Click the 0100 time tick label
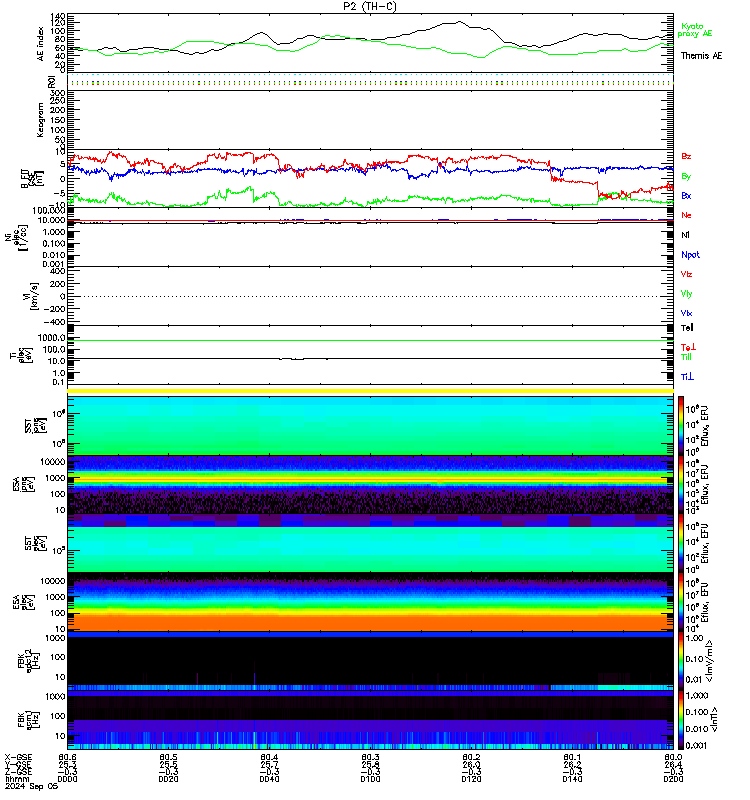This screenshot has width=750, height=800. click(x=370, y=779)
